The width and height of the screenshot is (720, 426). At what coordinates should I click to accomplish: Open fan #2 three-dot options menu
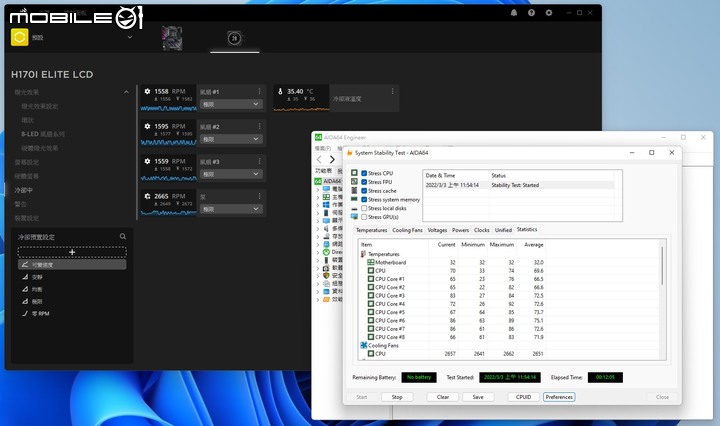pyautogui.click(x=259, y=126)
